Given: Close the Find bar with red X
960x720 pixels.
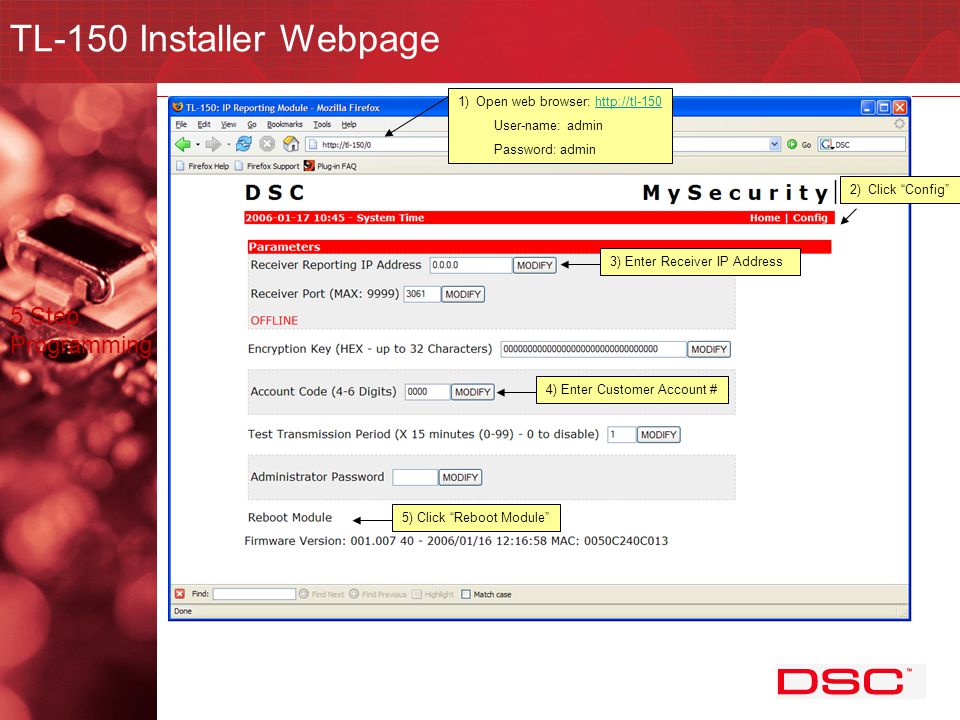Looking at the screenshot, I should pos(179,594).
